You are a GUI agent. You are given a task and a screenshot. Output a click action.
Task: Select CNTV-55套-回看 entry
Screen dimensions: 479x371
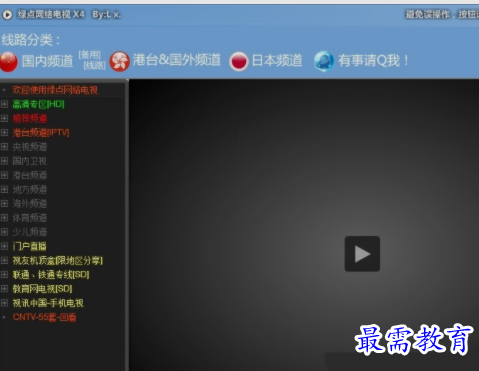44,317
